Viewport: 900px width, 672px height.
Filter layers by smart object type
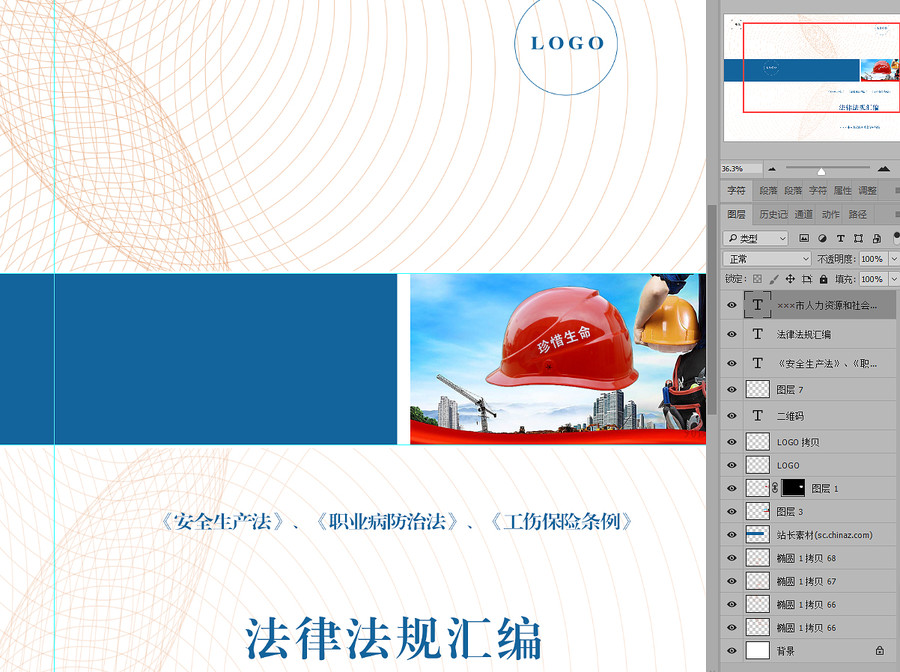[876, 238]
